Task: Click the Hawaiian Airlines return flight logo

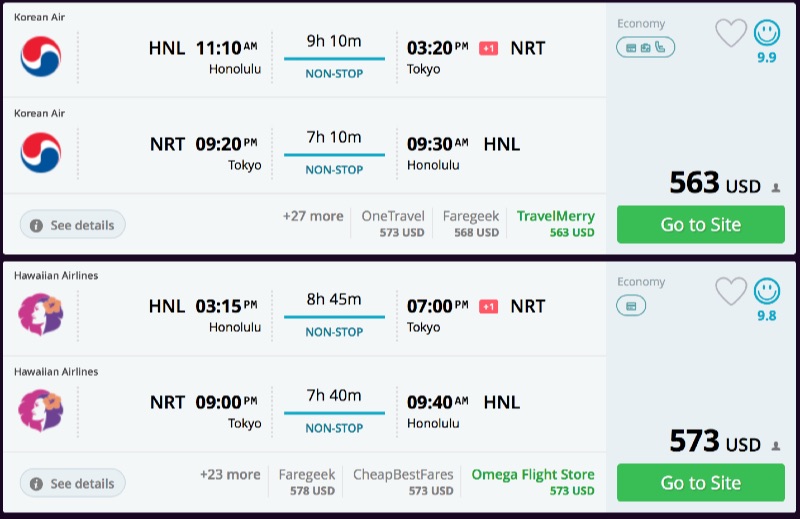Action: (x=41, y=410)
